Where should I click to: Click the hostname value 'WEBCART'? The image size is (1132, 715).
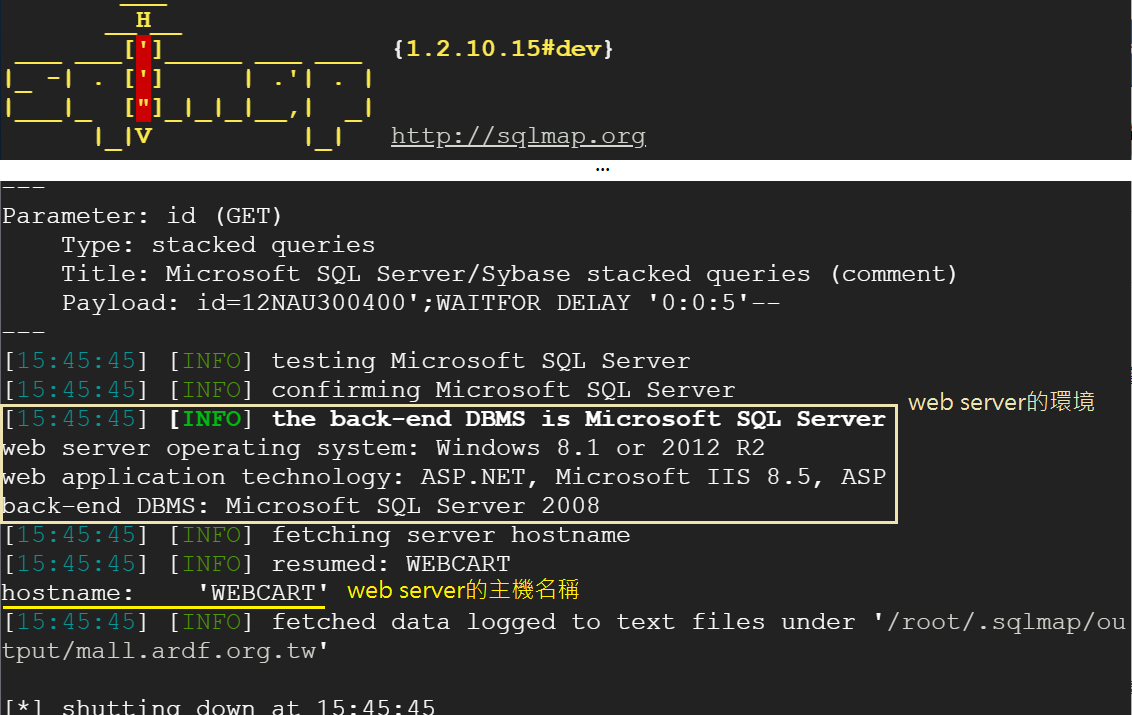coord(263,592)
